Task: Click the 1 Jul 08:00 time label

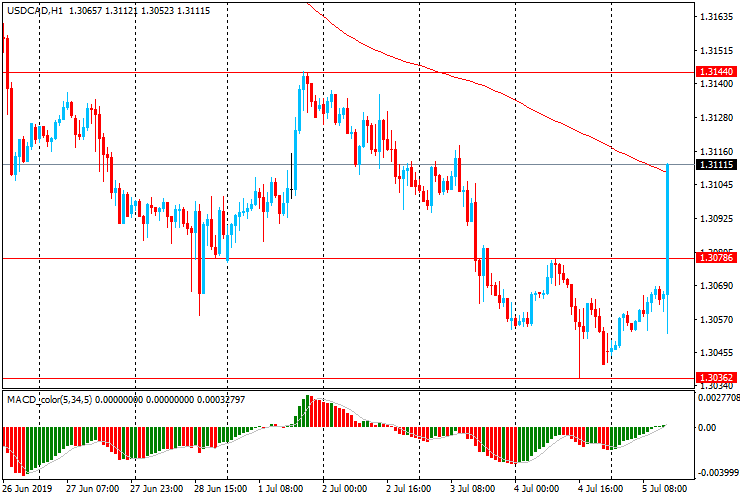Action: [x=283, y=490]
